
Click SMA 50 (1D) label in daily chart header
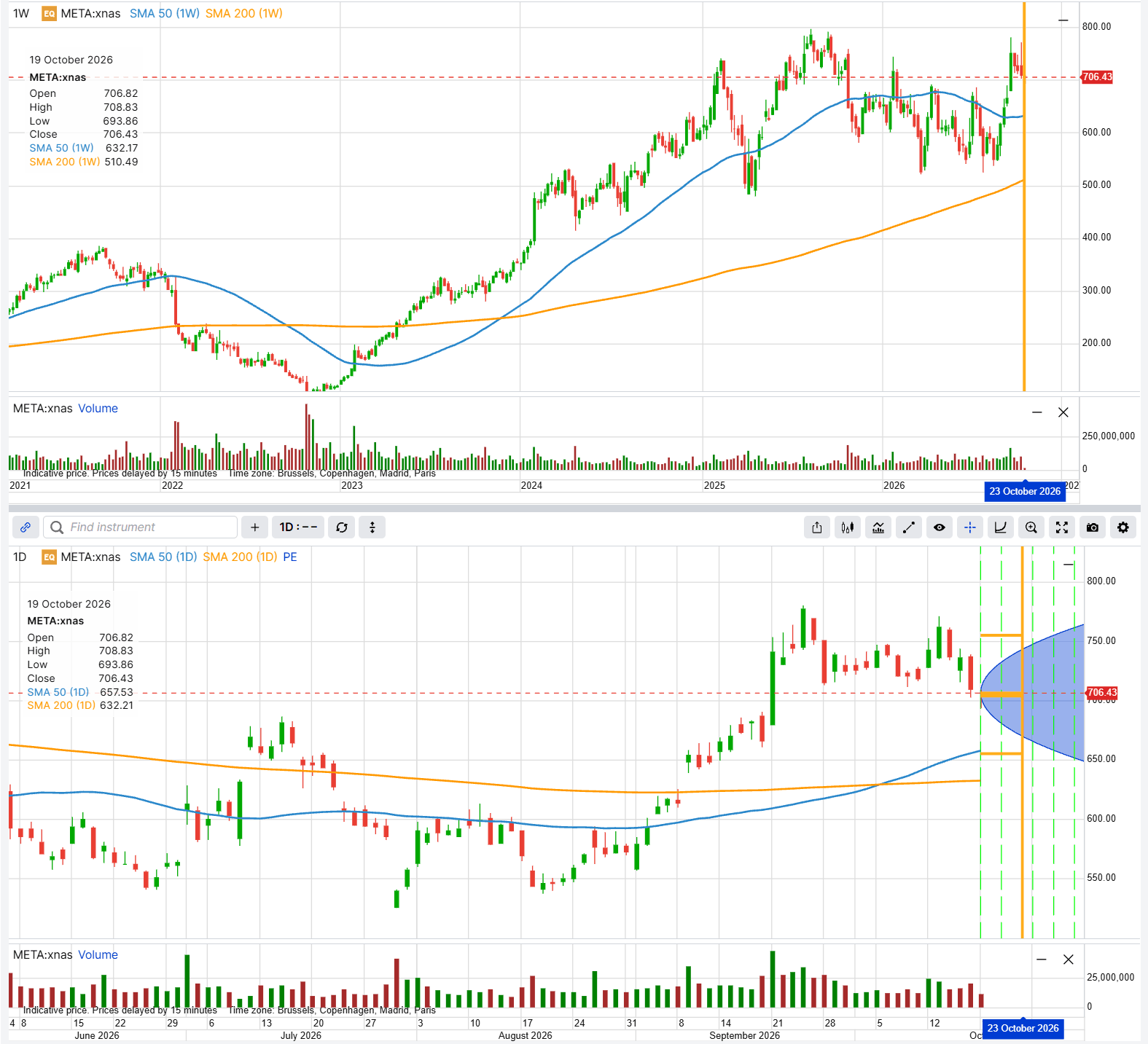coord(163,557)
